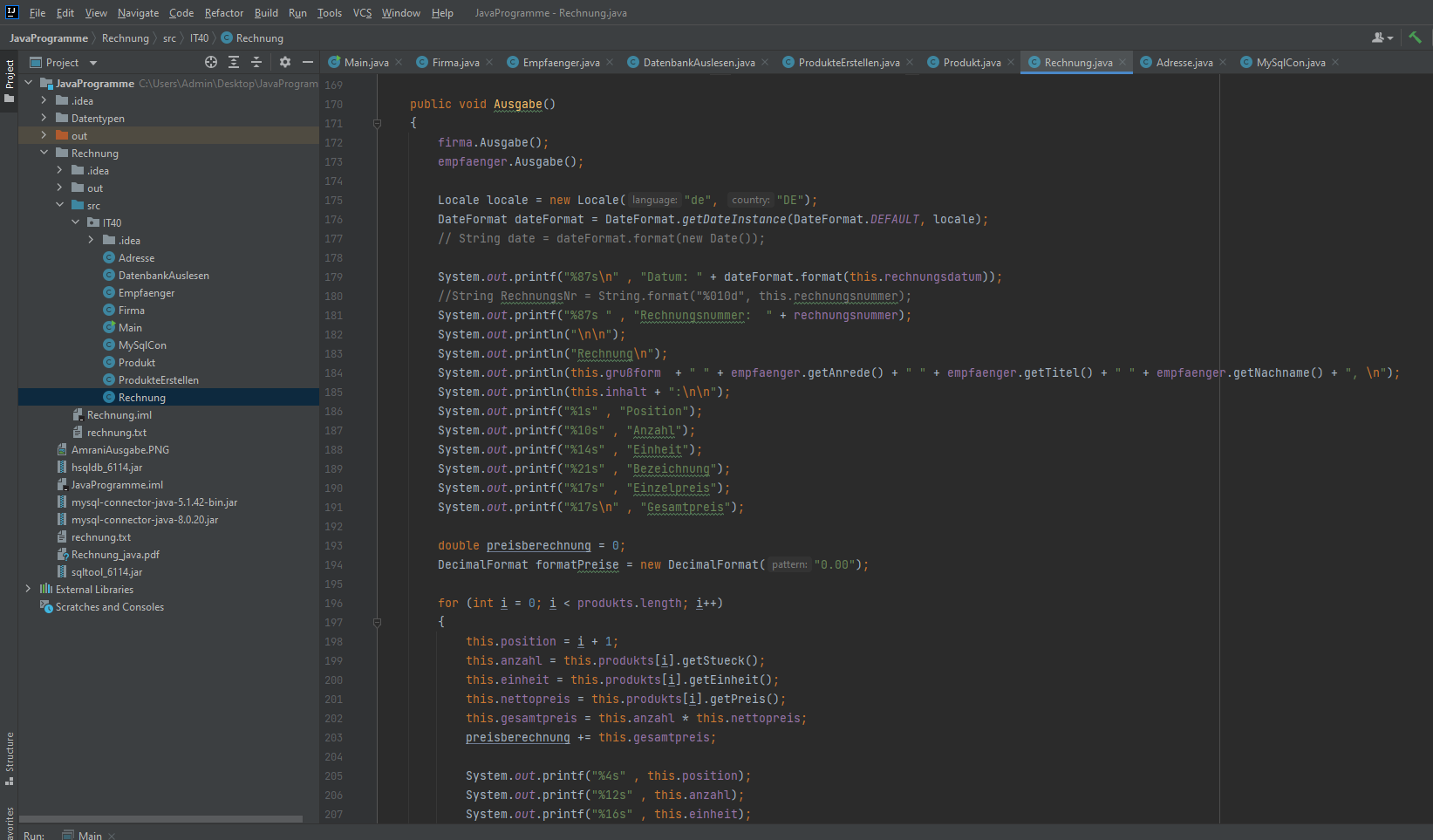The width and height of the screenshot is (1433, 840).
Task: Click the src breadcrumb in navigation bar
Action: coord(169,38)
